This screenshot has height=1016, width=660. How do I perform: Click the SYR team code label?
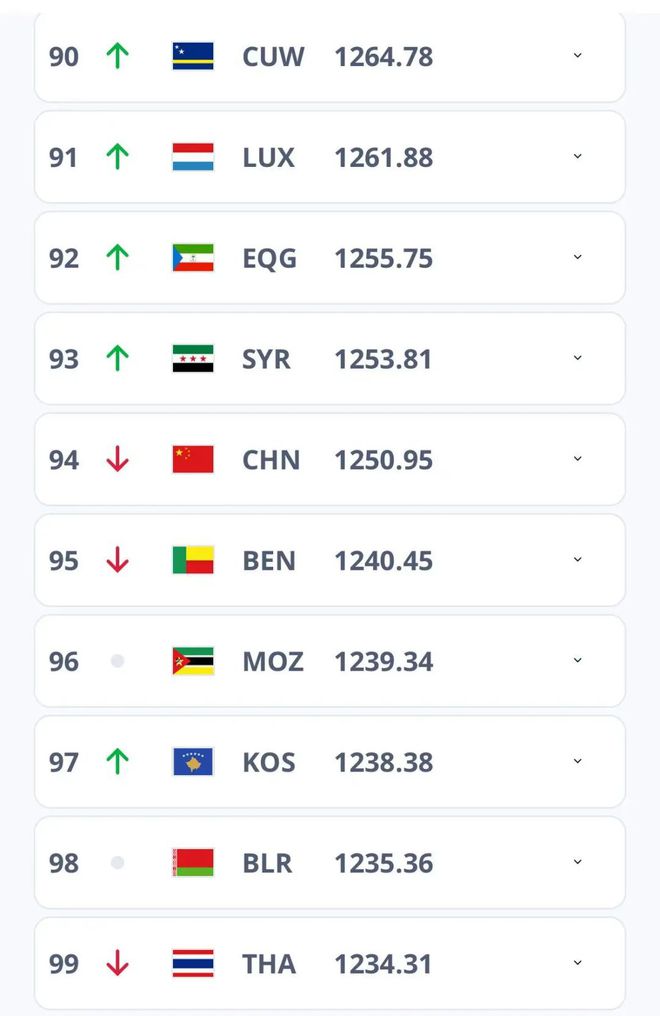[266, 359]
